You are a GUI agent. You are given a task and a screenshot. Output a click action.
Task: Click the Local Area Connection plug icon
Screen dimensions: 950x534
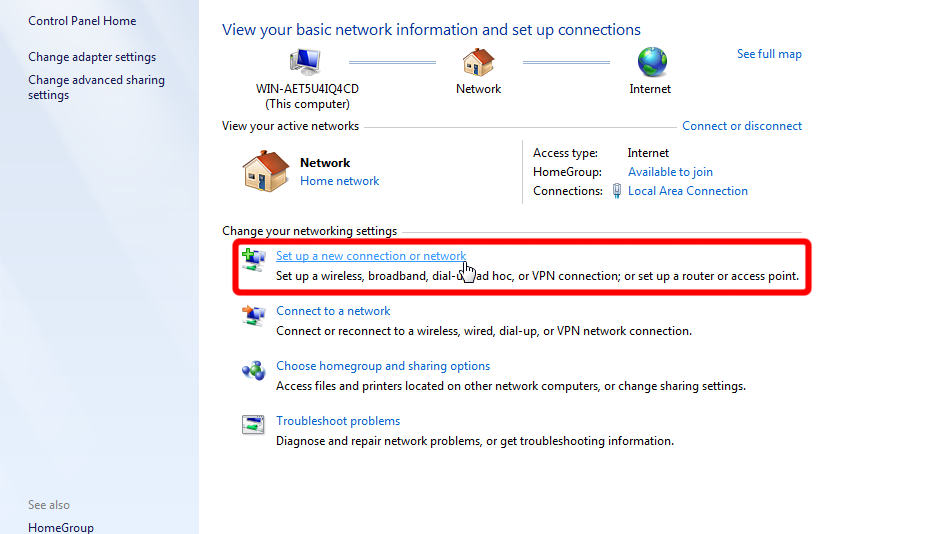(617, 191)
